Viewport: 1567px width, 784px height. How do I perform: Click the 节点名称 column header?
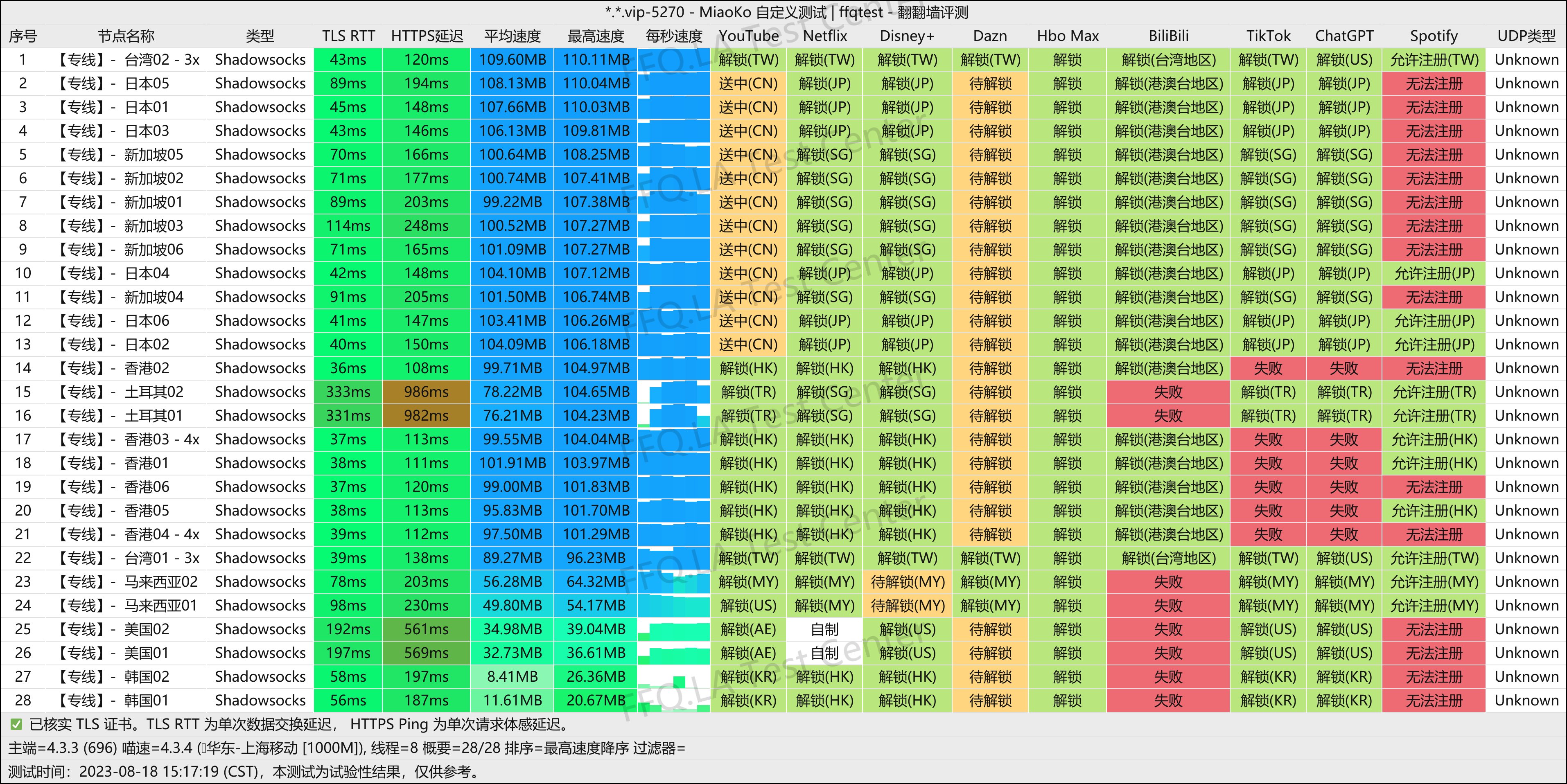click(126, 36)
